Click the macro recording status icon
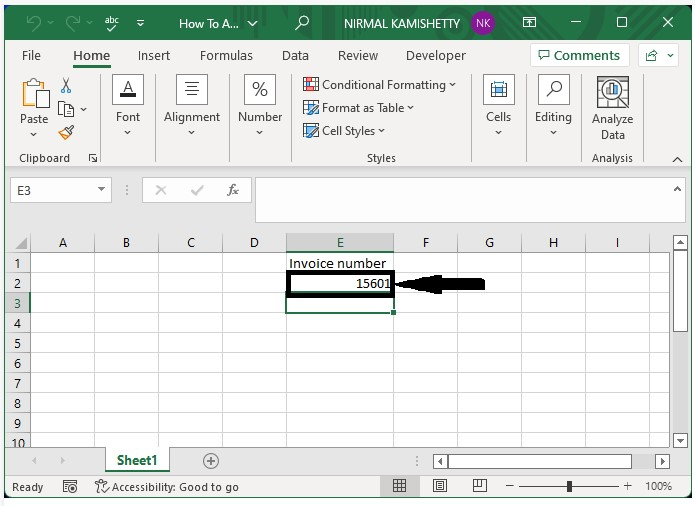 (70, 487)
